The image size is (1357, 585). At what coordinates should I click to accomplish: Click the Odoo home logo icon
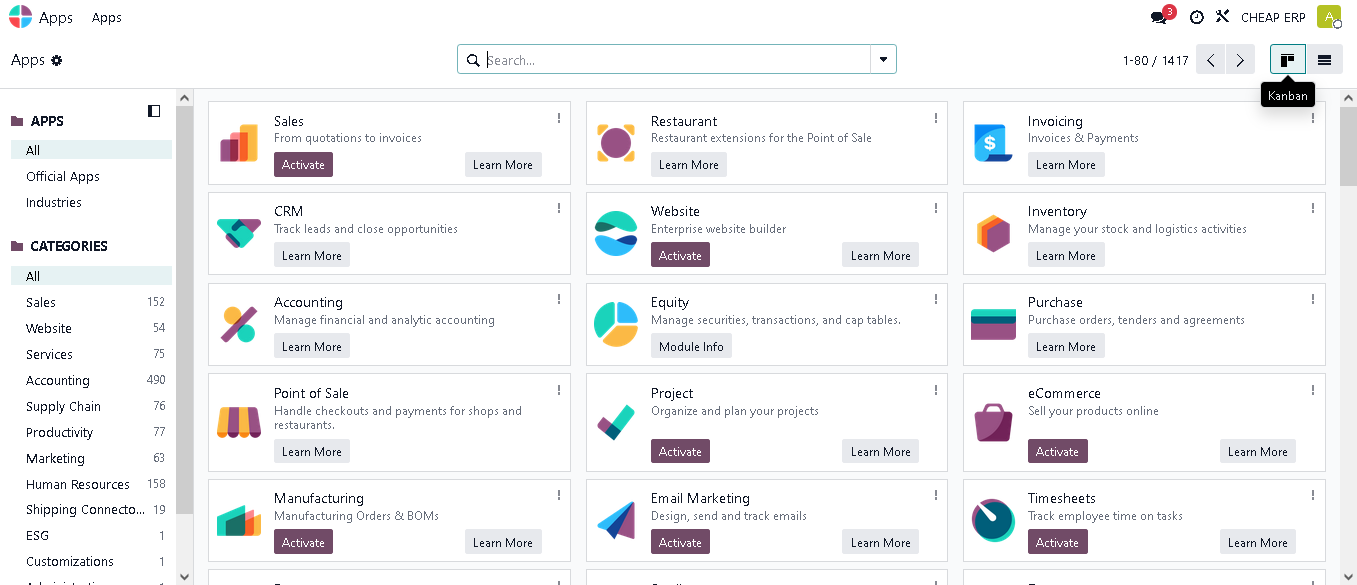click(20, 17)
